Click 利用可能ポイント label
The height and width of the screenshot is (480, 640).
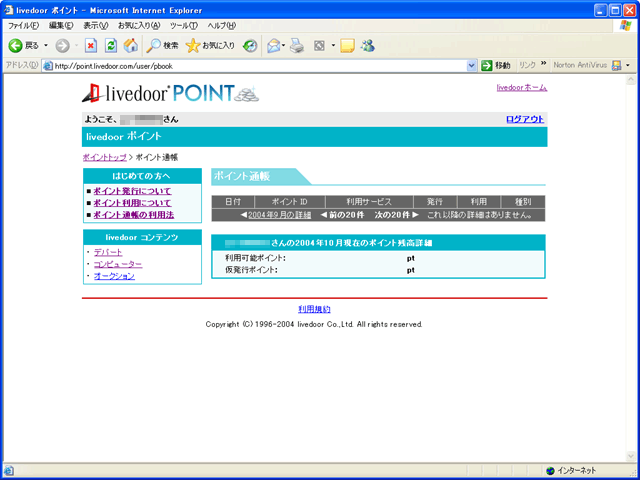coord(256,258)
